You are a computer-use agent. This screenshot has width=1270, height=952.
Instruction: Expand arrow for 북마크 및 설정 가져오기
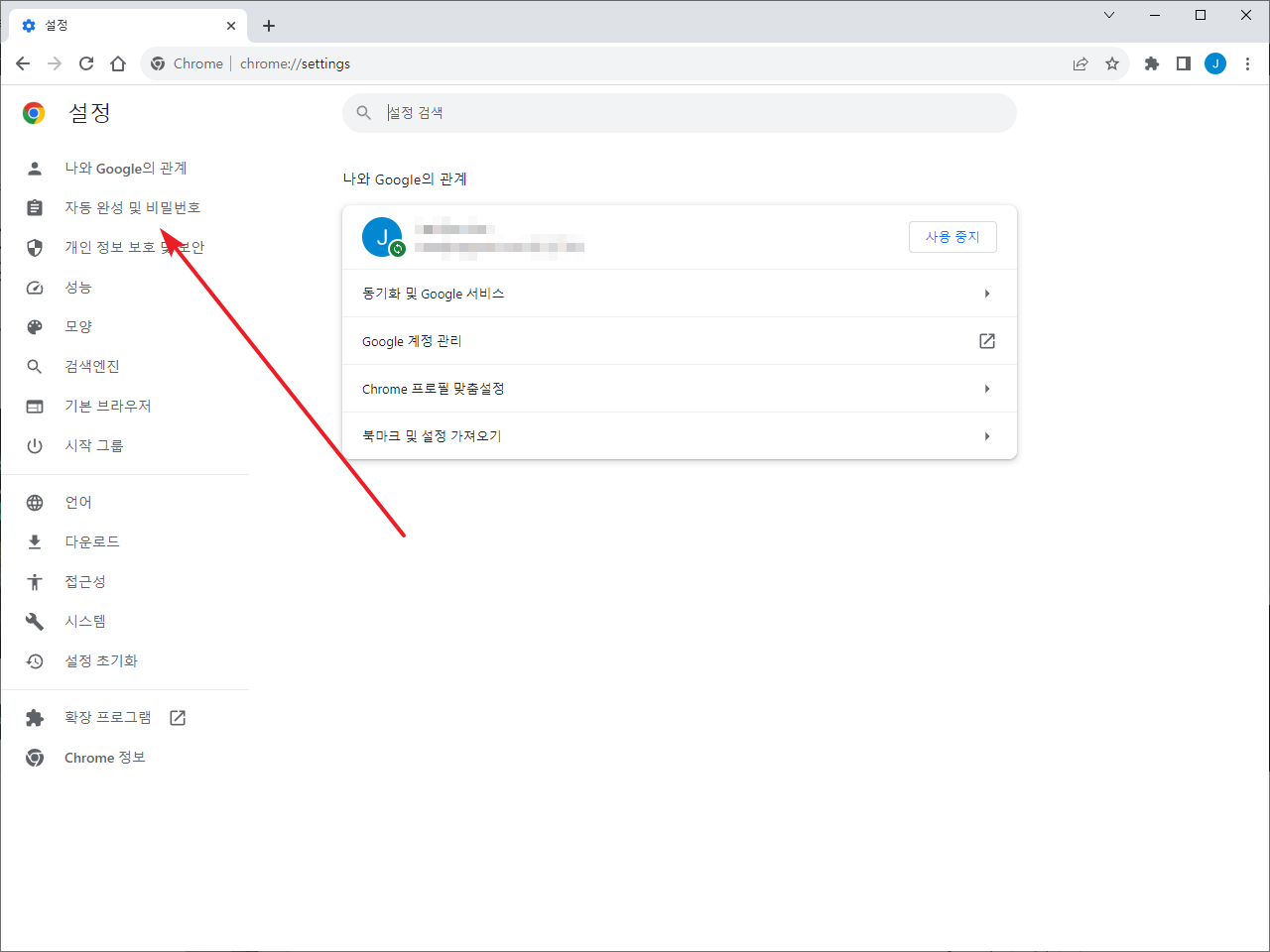987,436
